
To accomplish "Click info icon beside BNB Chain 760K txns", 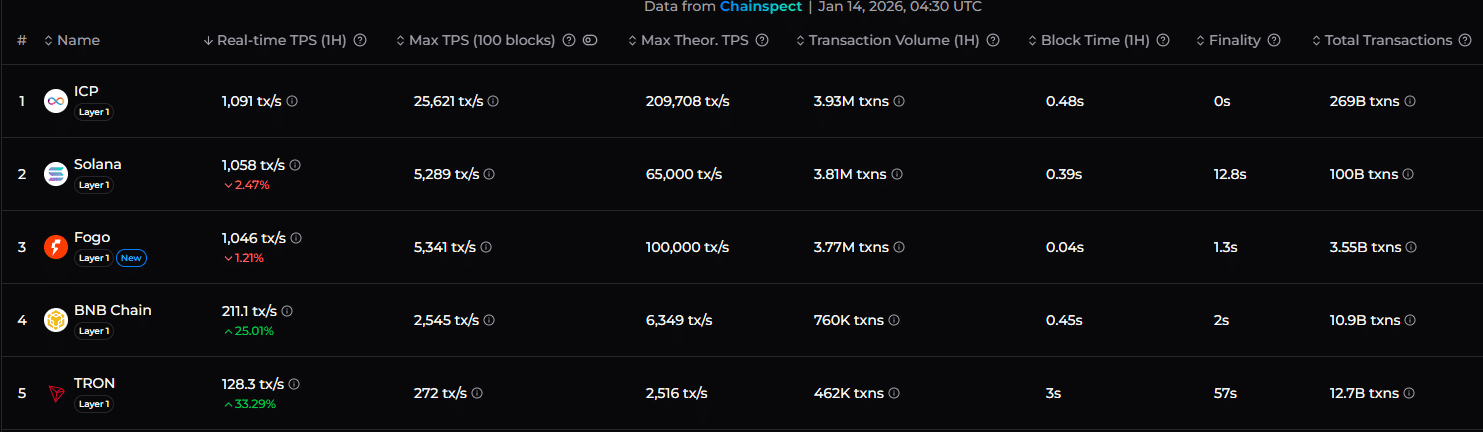I will [x=894, y=320].
